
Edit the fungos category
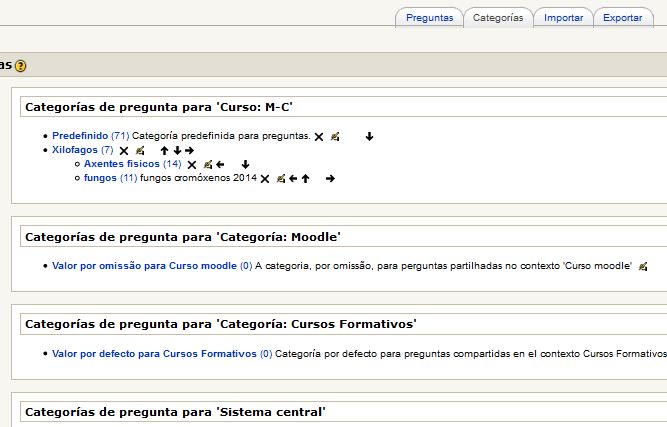coord(281,179)
